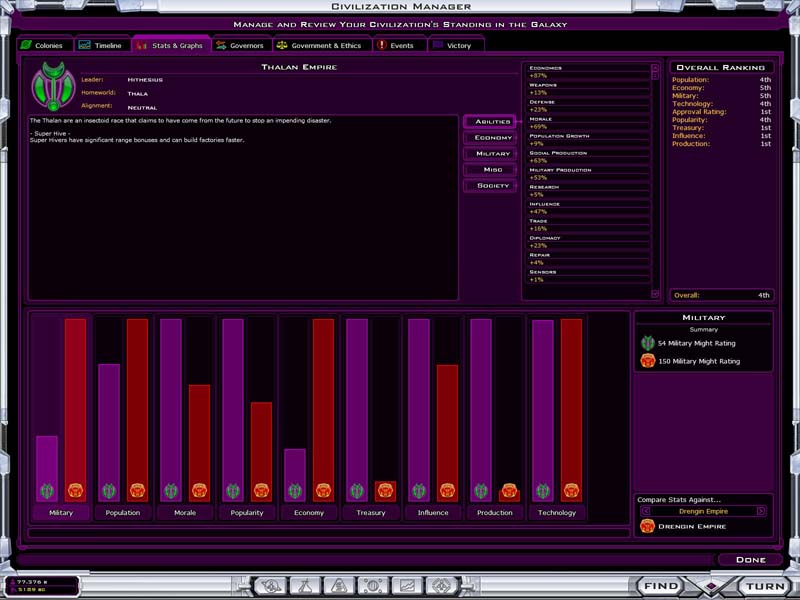800x600 pixels.
Task: Click Drengin emblem on the Technology bar
Action: click(571, 491)
